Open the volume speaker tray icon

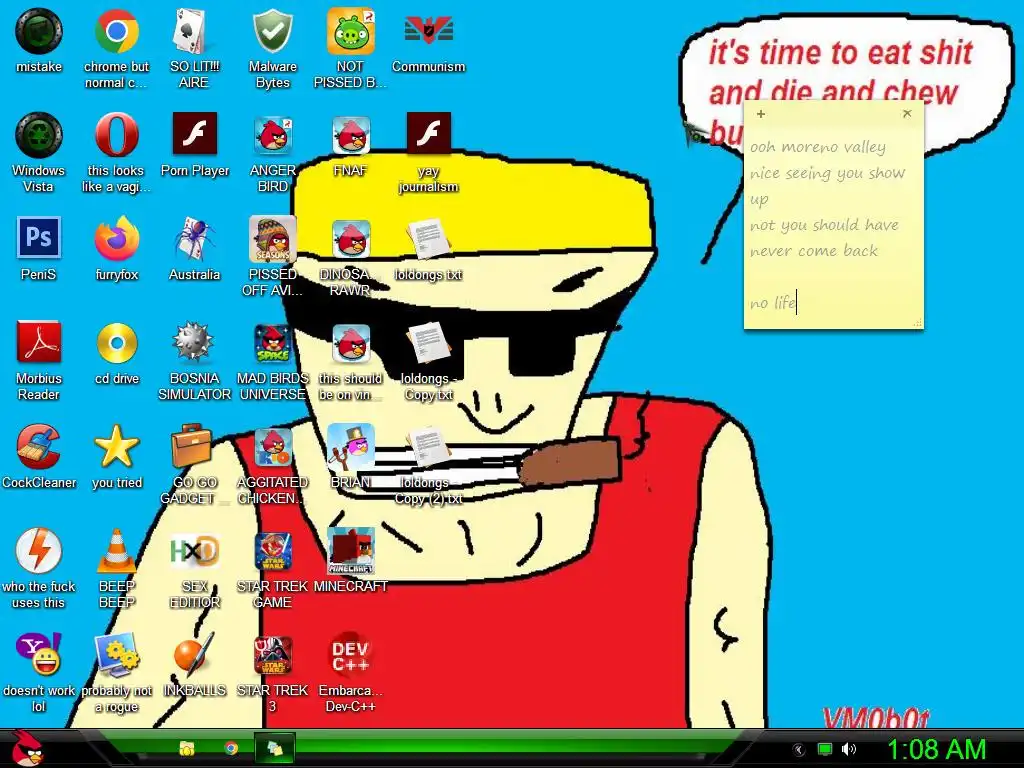(x=849, y=749)
